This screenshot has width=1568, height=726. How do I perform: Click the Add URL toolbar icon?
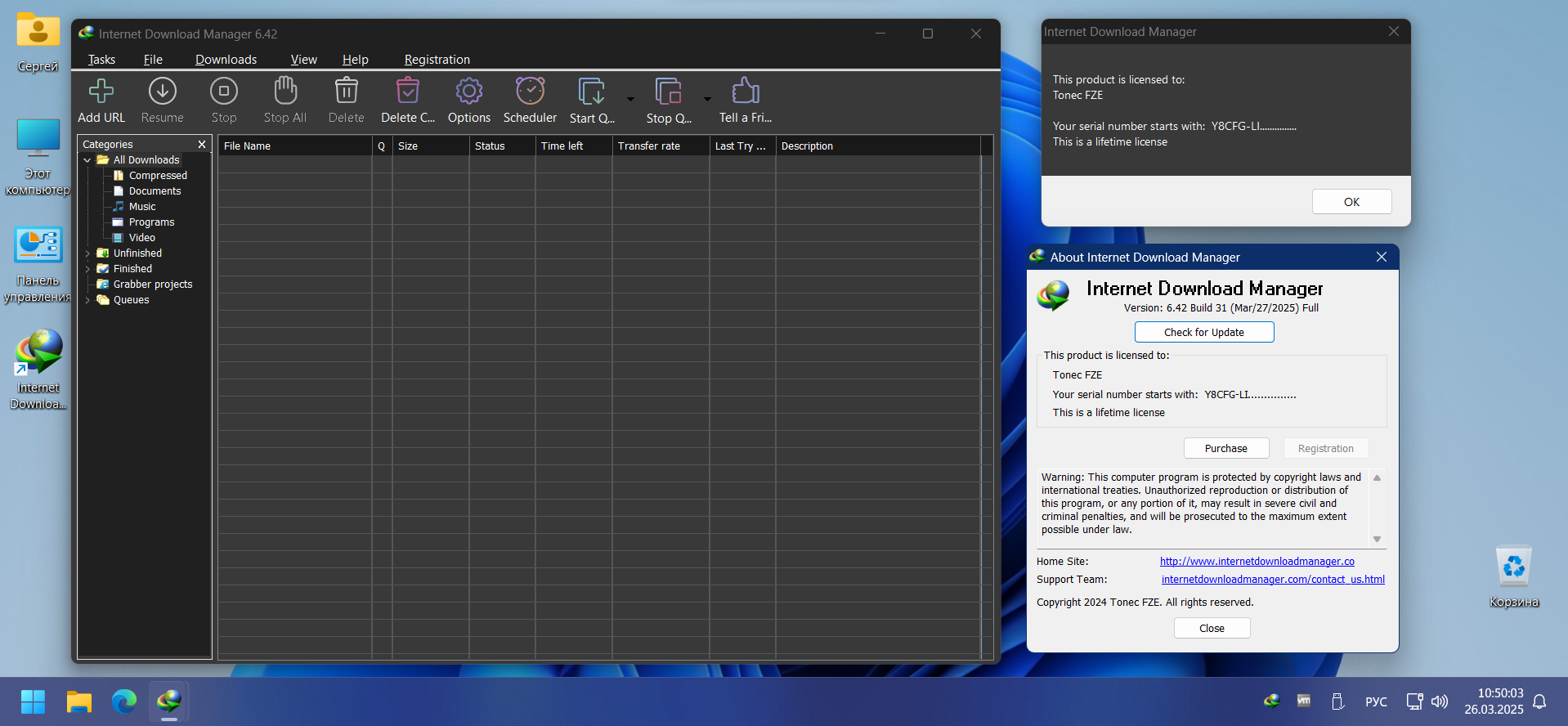[101, 91]
